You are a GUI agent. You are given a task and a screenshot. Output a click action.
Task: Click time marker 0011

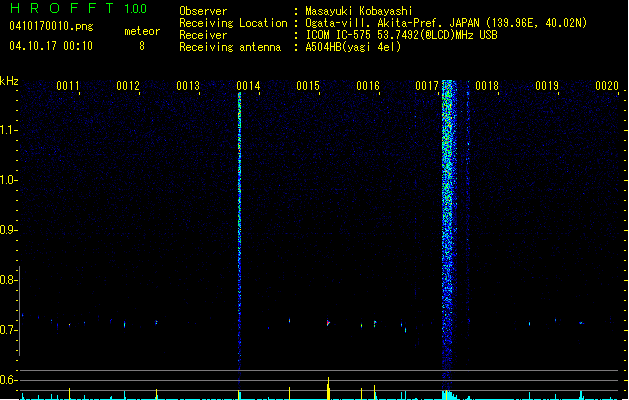coord(68,86)
